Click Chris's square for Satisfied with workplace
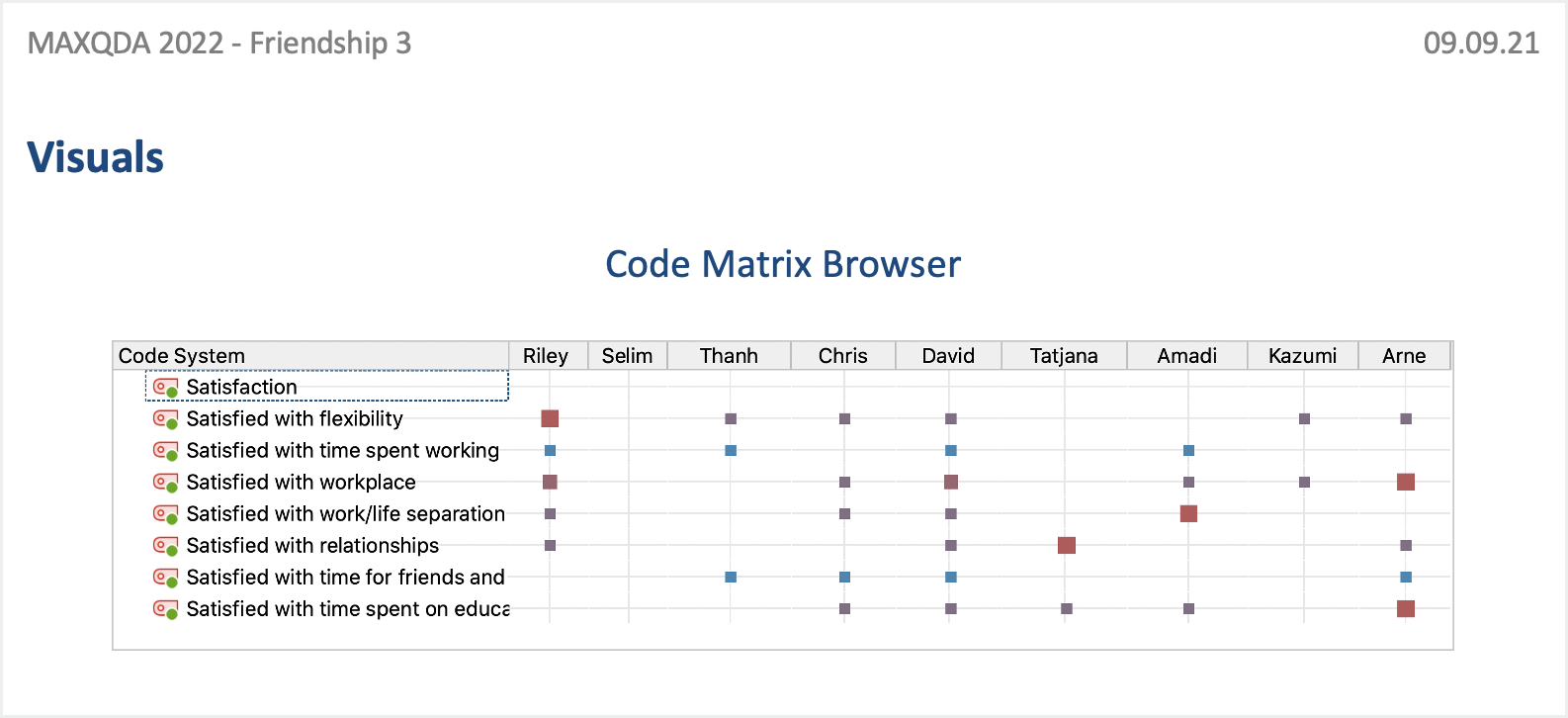The image size is (1568, 718). click(x=844, y=482)
